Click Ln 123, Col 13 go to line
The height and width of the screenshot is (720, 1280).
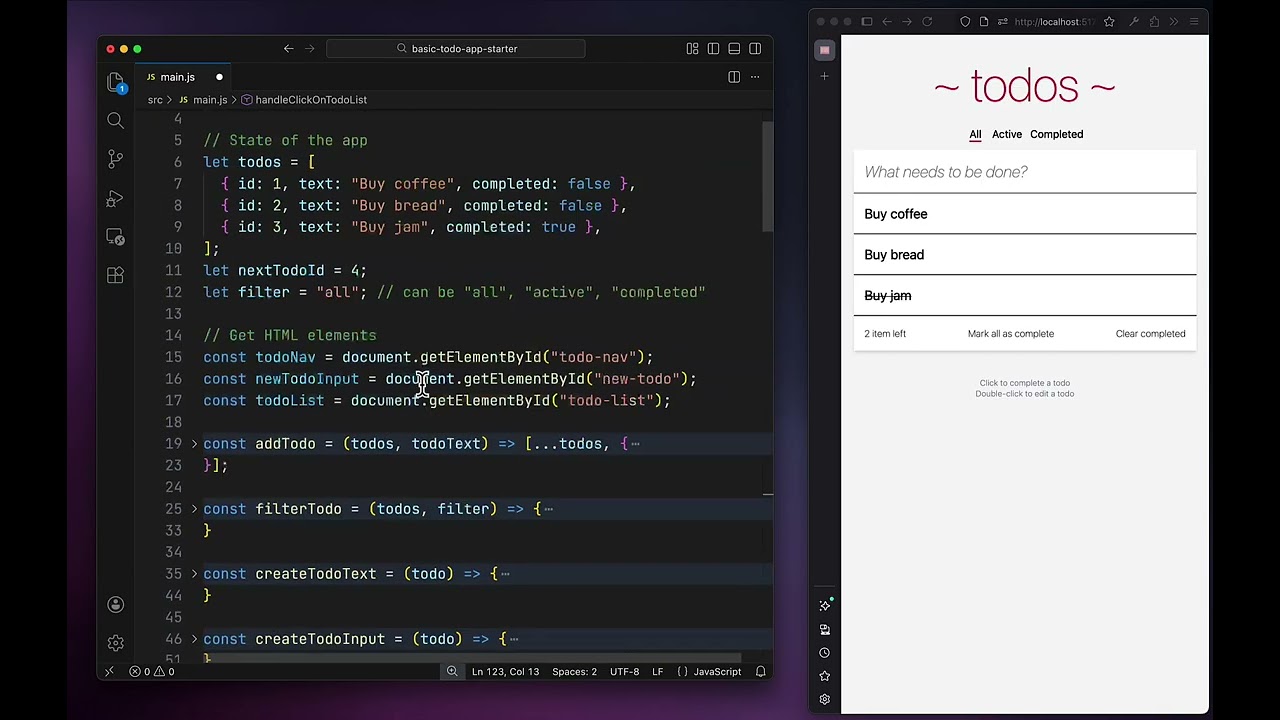click(505, 672)
